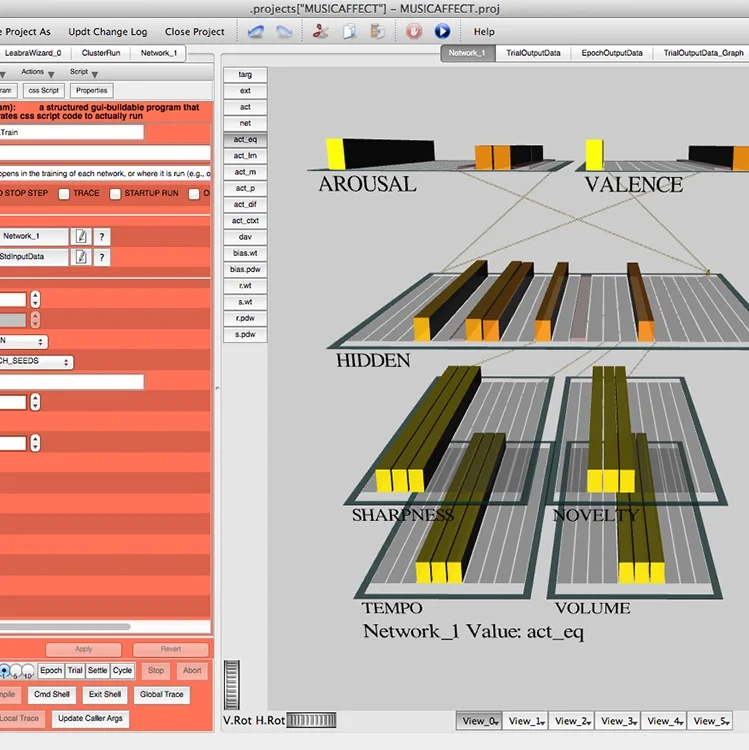Click the edit icon beside Network_1 field

pos(81,236)
